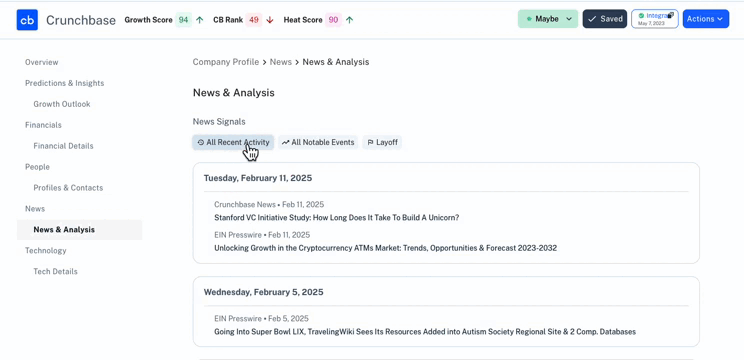This screenshot has width=744, height=360.
Task: Click the CB Rank down arrow icon
Action: point(270,20)
